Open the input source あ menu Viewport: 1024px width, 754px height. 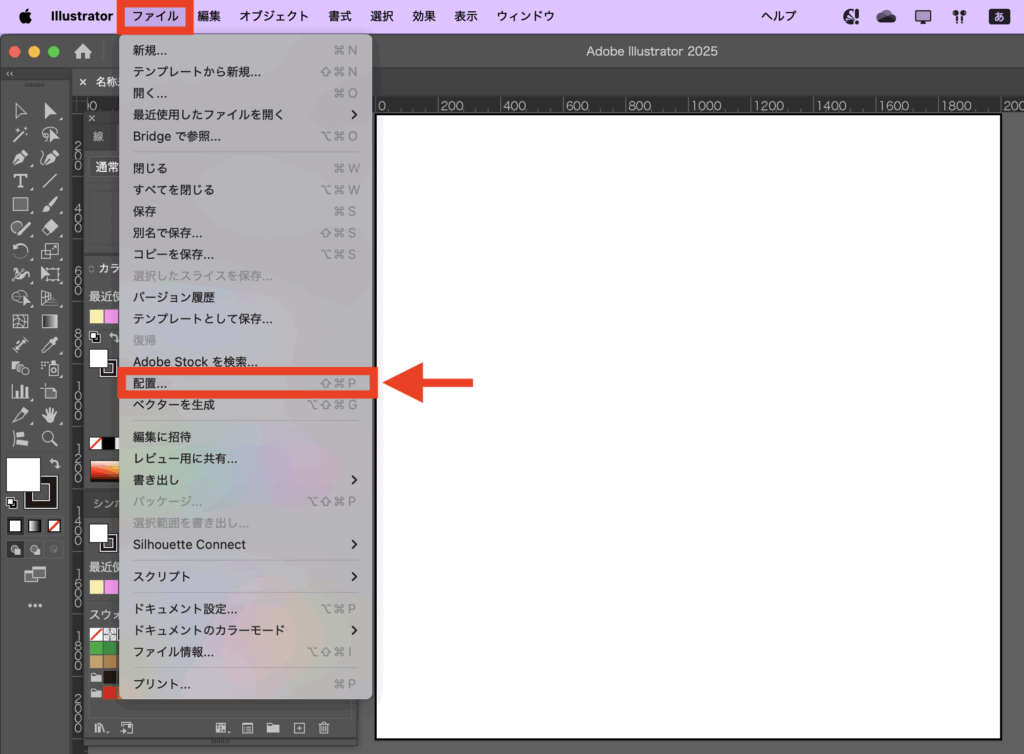pyautogui.click(x=999, y=16)
